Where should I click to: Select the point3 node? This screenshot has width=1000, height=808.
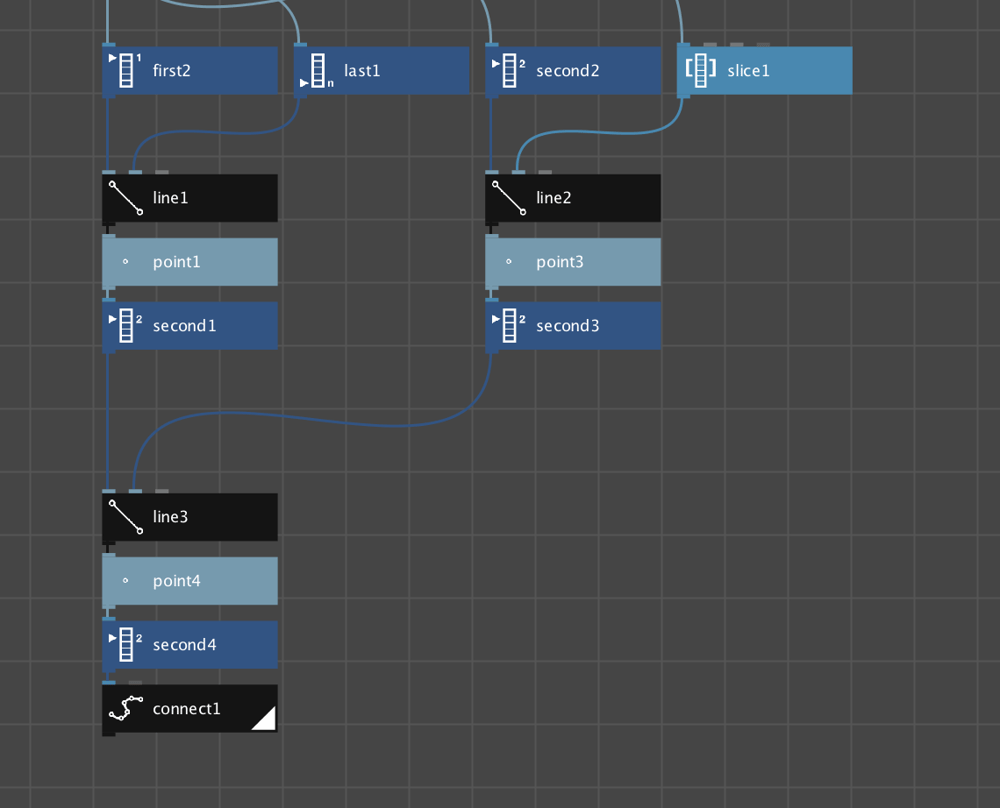[x=573, y=261]
